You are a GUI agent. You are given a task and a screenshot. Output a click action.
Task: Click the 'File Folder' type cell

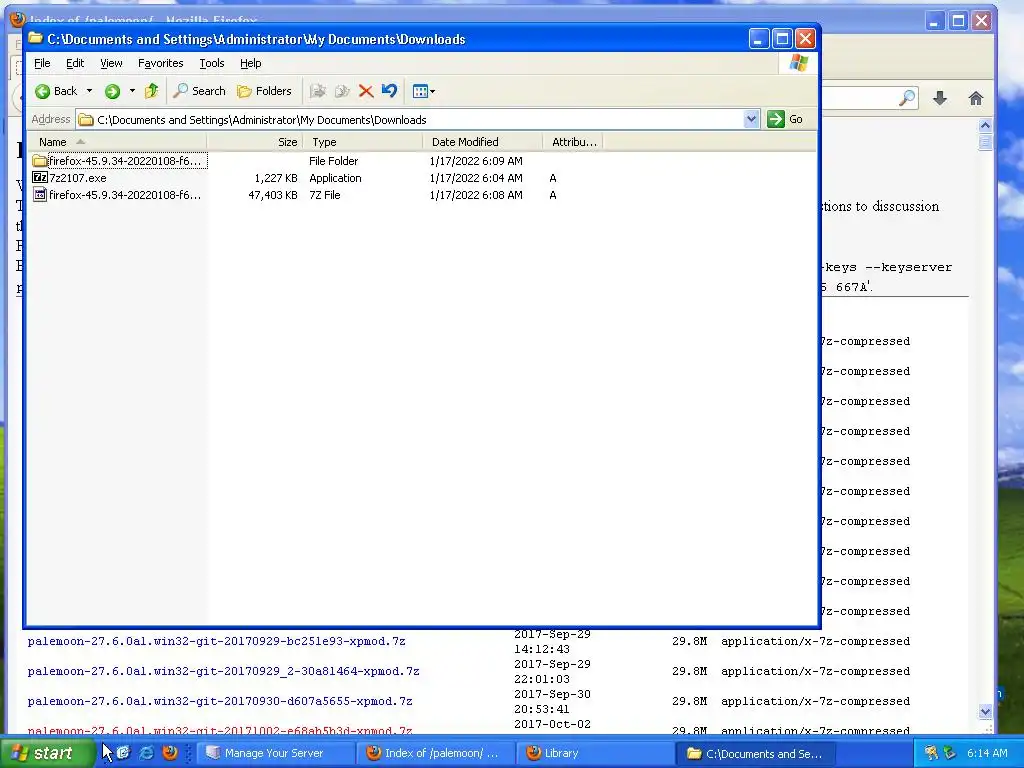tap(334, 161)
